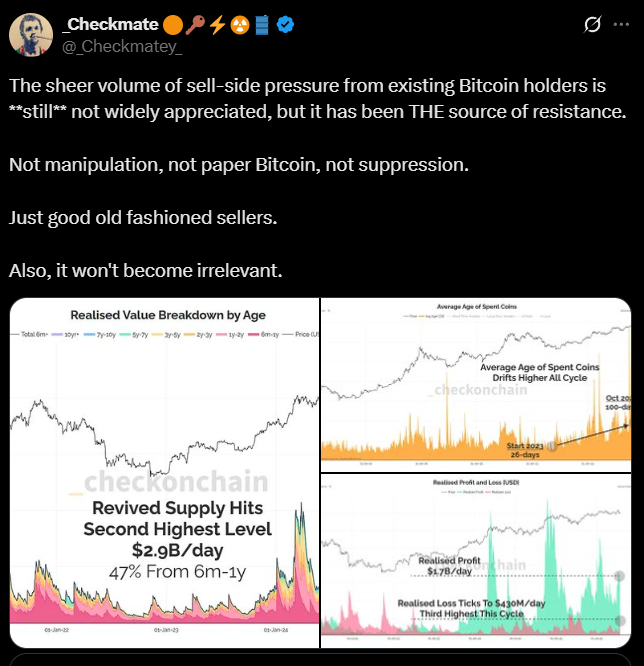Click the blue verified badge
Image resolution: width=644 pixels, height=666 pixels.
pyautogui.click(x=284, y=24)
